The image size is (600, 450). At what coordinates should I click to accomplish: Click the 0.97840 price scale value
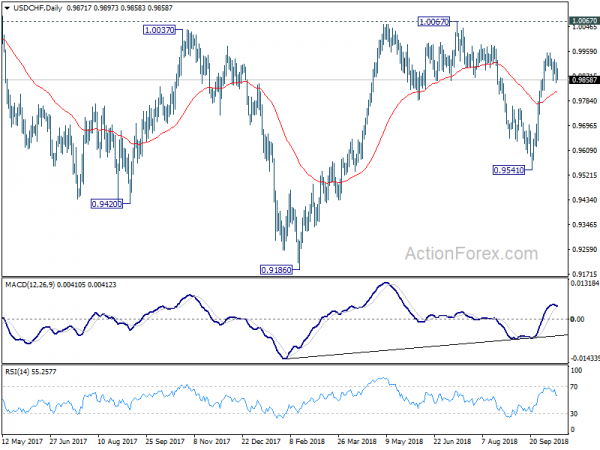coord(584,101)
